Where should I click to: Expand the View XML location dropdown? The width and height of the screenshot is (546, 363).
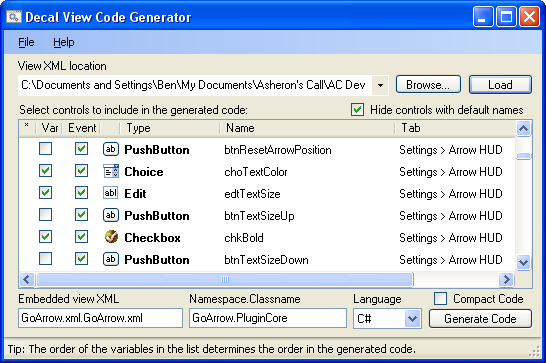point(380,85)
